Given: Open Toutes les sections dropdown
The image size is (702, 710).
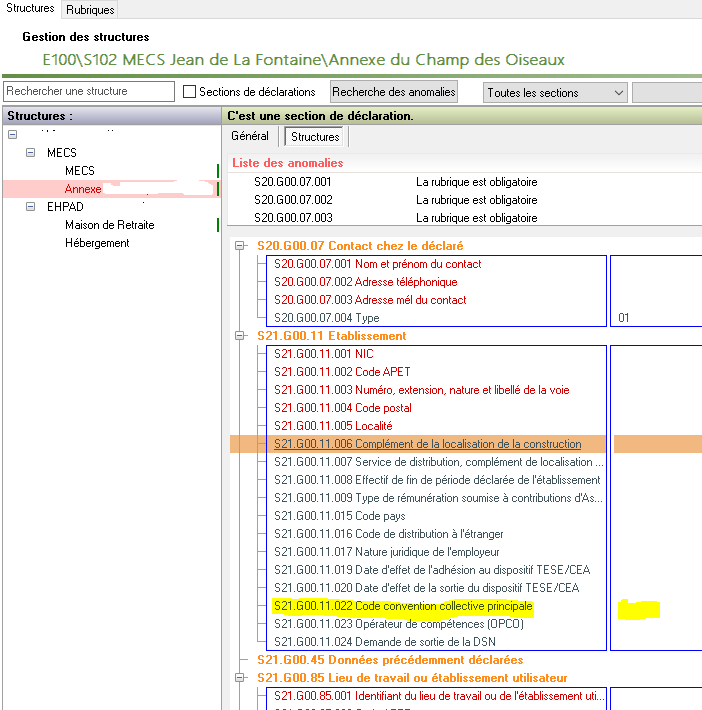Looking at the screenshot, I should point(555,93).
